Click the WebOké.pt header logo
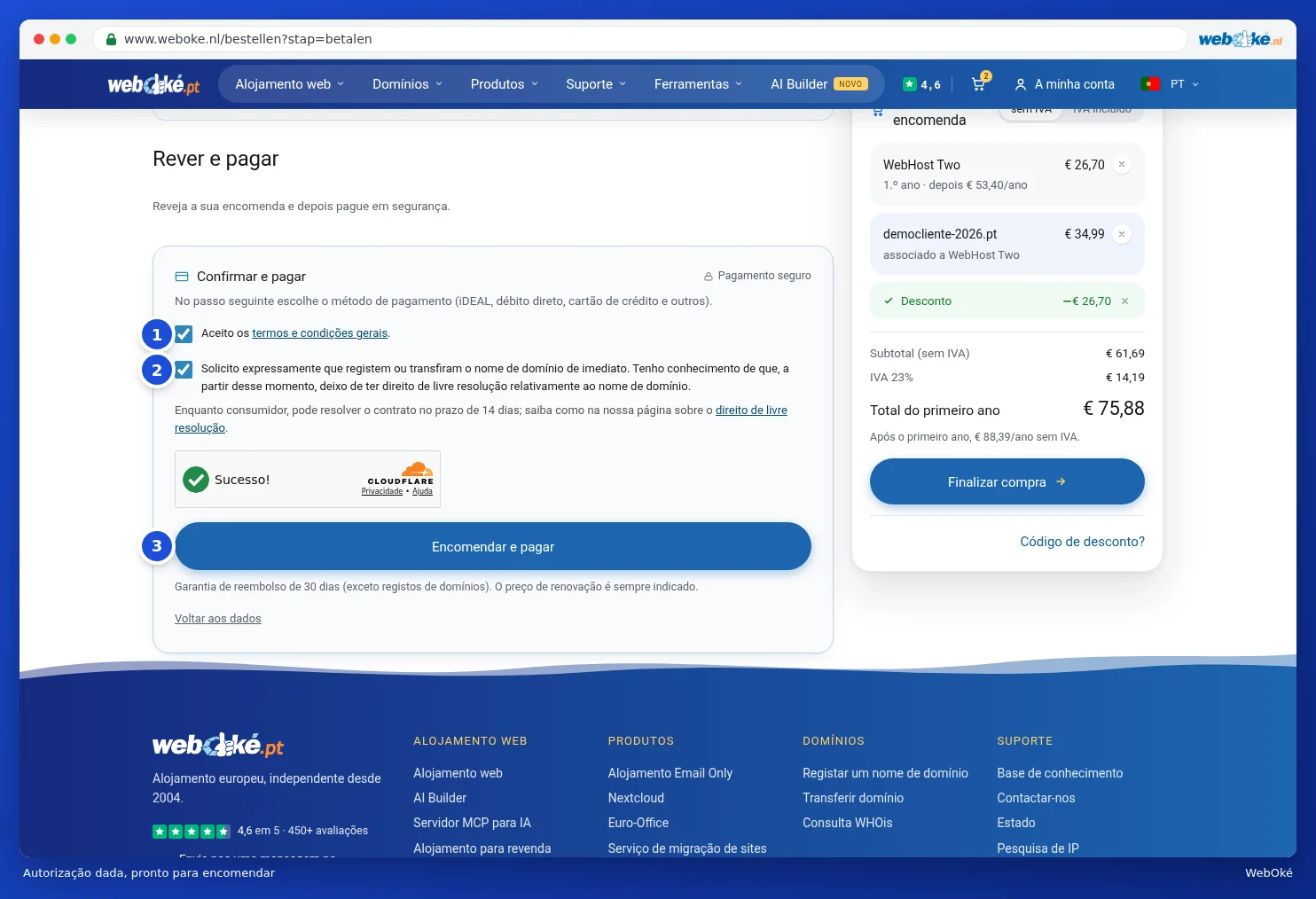Screen dimensions: 1316x899 click(x=153, y=84)
